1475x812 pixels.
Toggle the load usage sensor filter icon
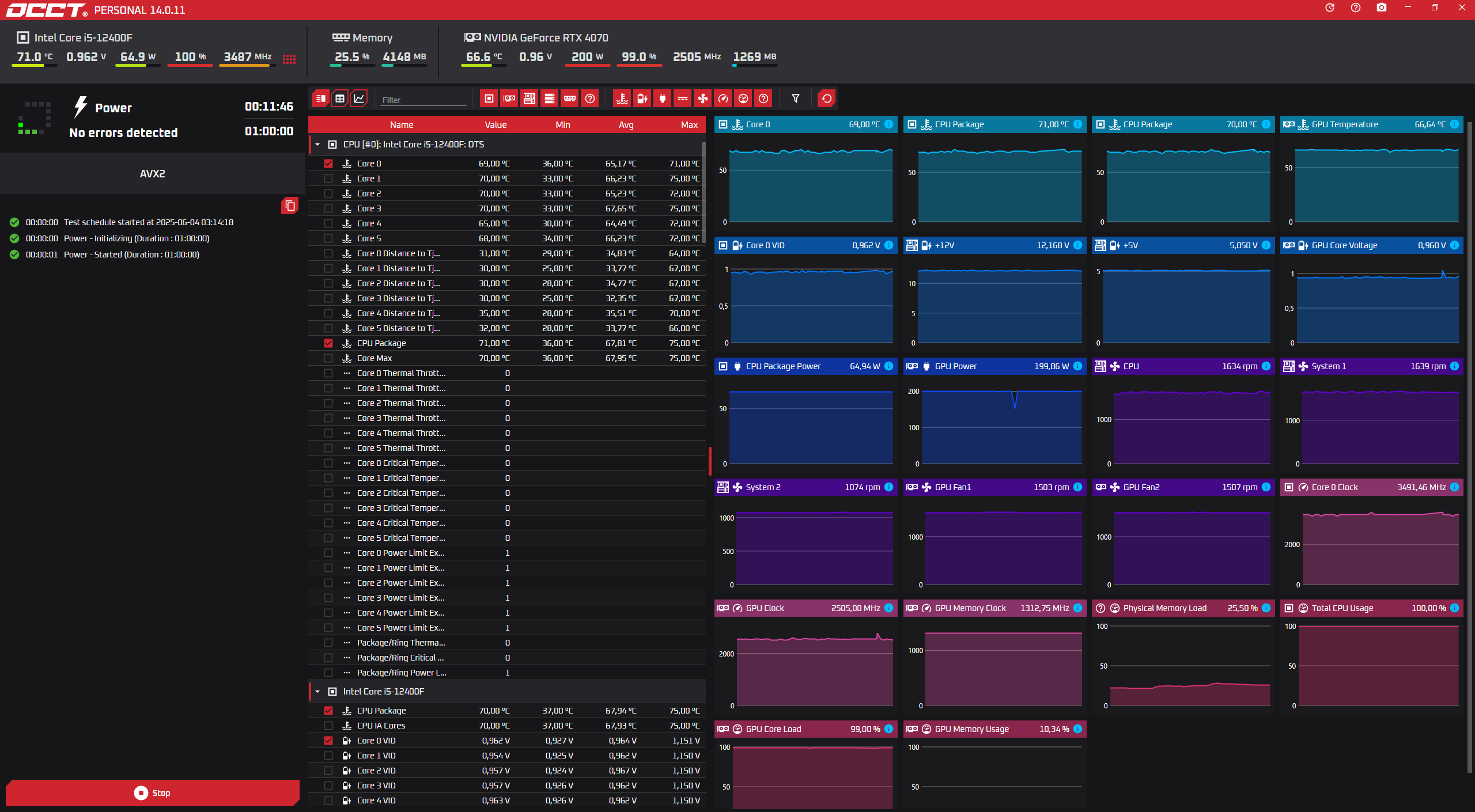pos(743,98)
